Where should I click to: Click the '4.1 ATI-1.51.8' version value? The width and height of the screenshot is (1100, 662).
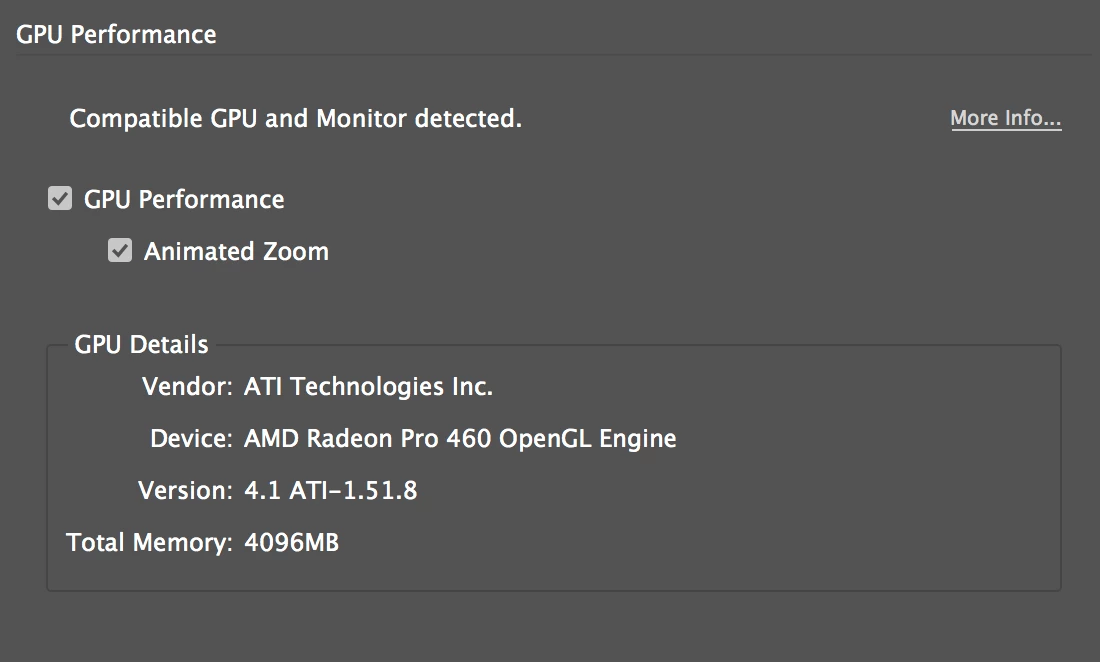coord(330,490)
